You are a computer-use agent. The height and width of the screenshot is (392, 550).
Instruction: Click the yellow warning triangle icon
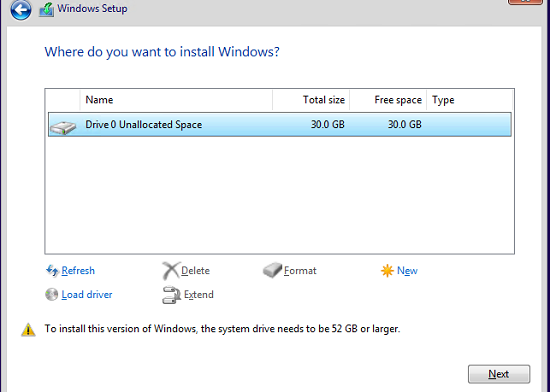pos(28,330)
